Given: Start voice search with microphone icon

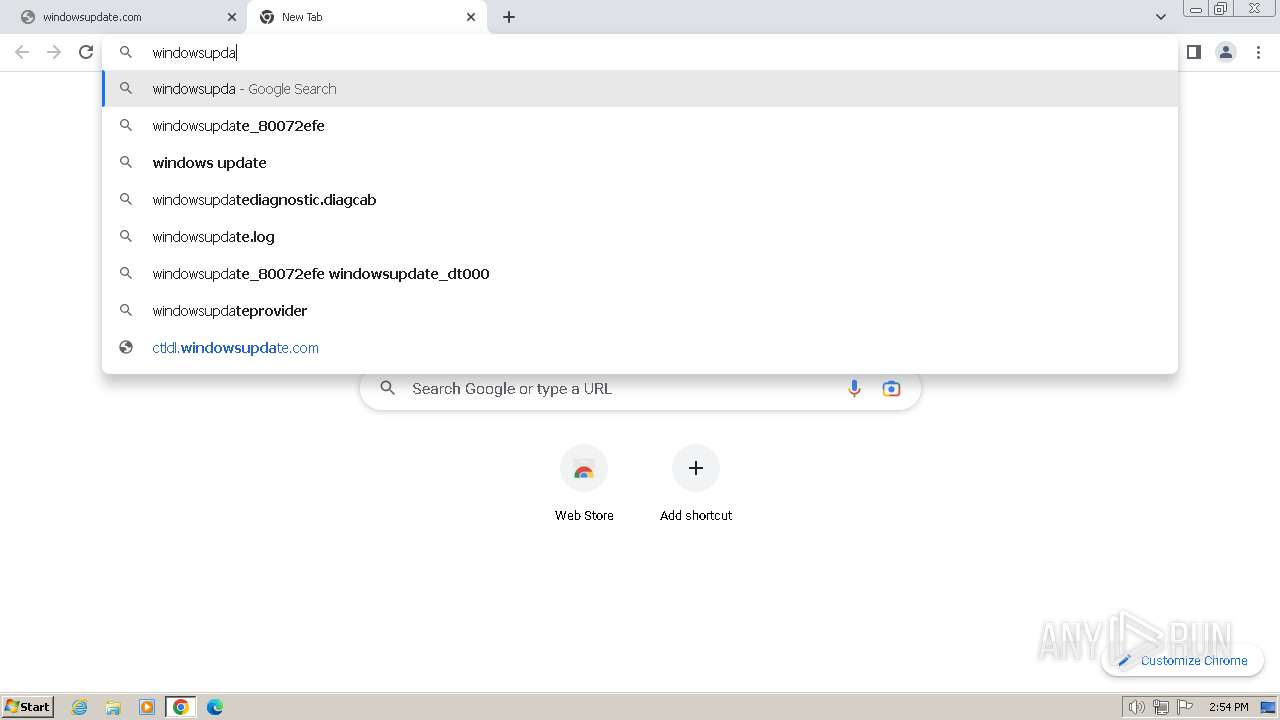Looking at the screenshot, I should pos(854,389).
